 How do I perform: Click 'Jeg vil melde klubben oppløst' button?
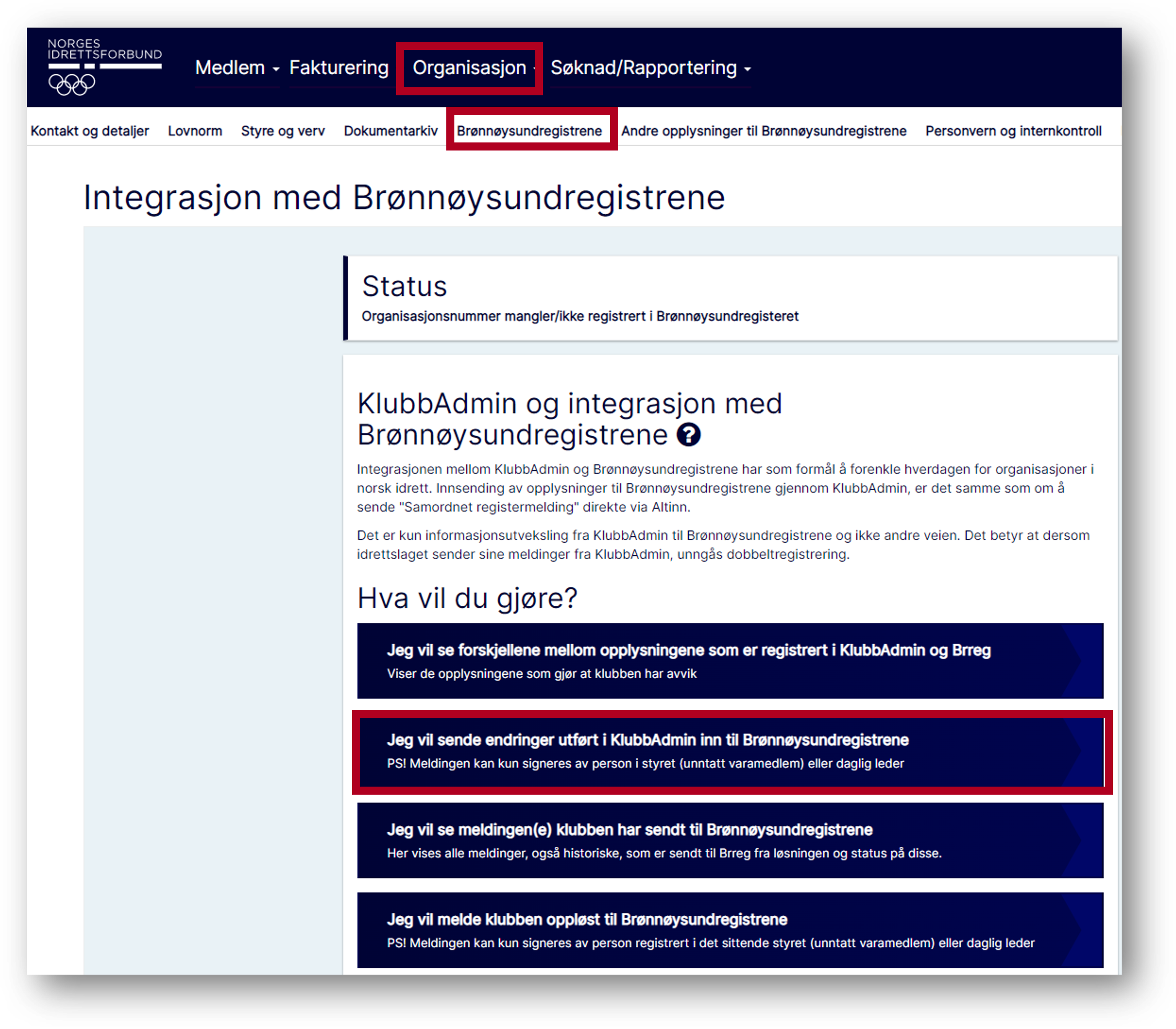[730, 930]
